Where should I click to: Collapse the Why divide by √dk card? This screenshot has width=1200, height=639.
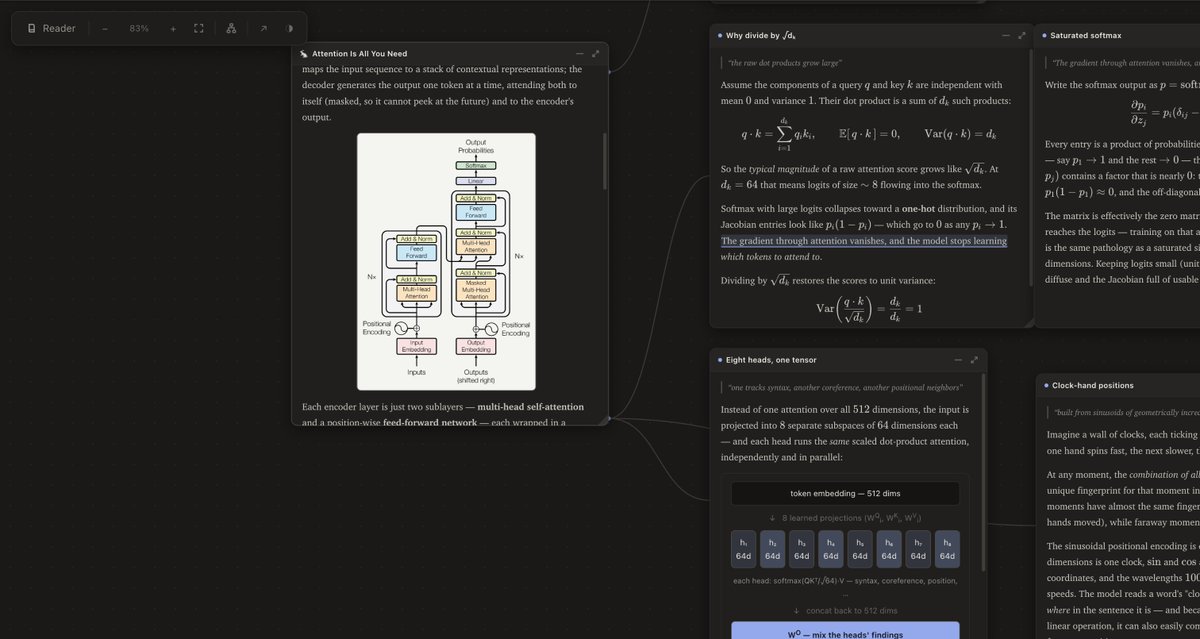(1006, 35)
